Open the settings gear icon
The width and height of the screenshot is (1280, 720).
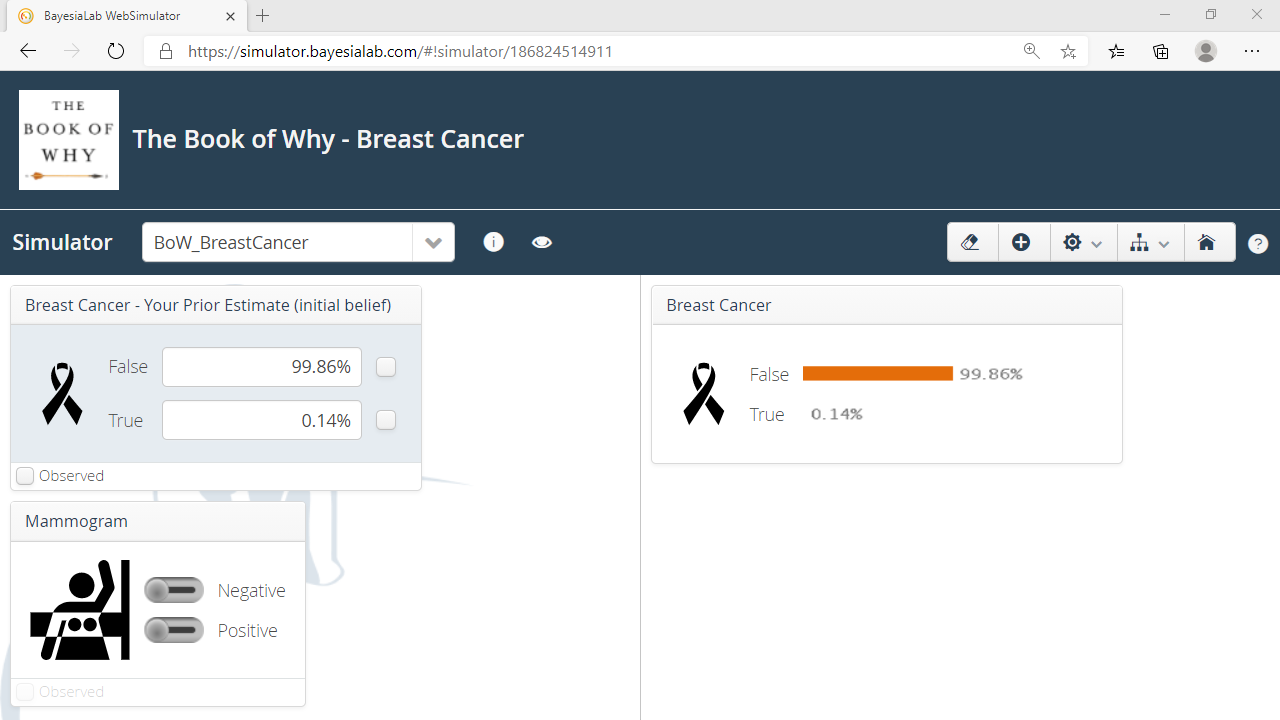coord(1072,242)
